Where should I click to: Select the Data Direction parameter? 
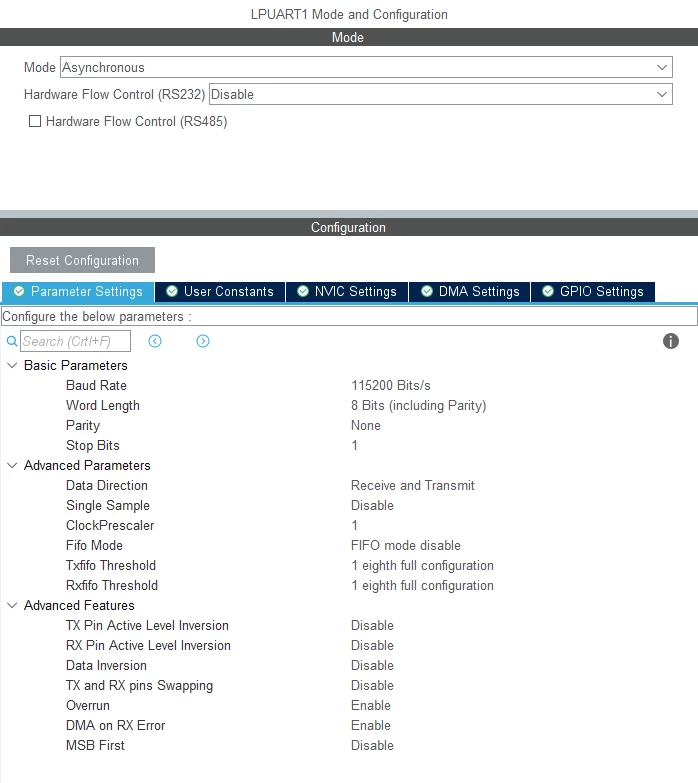coord(107,485)
